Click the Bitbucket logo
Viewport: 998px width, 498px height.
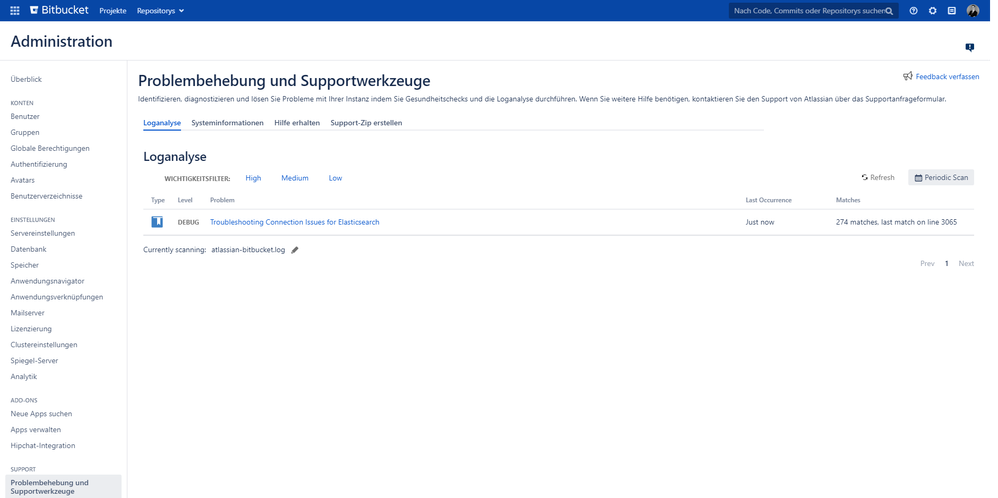(x=59, y=10)
